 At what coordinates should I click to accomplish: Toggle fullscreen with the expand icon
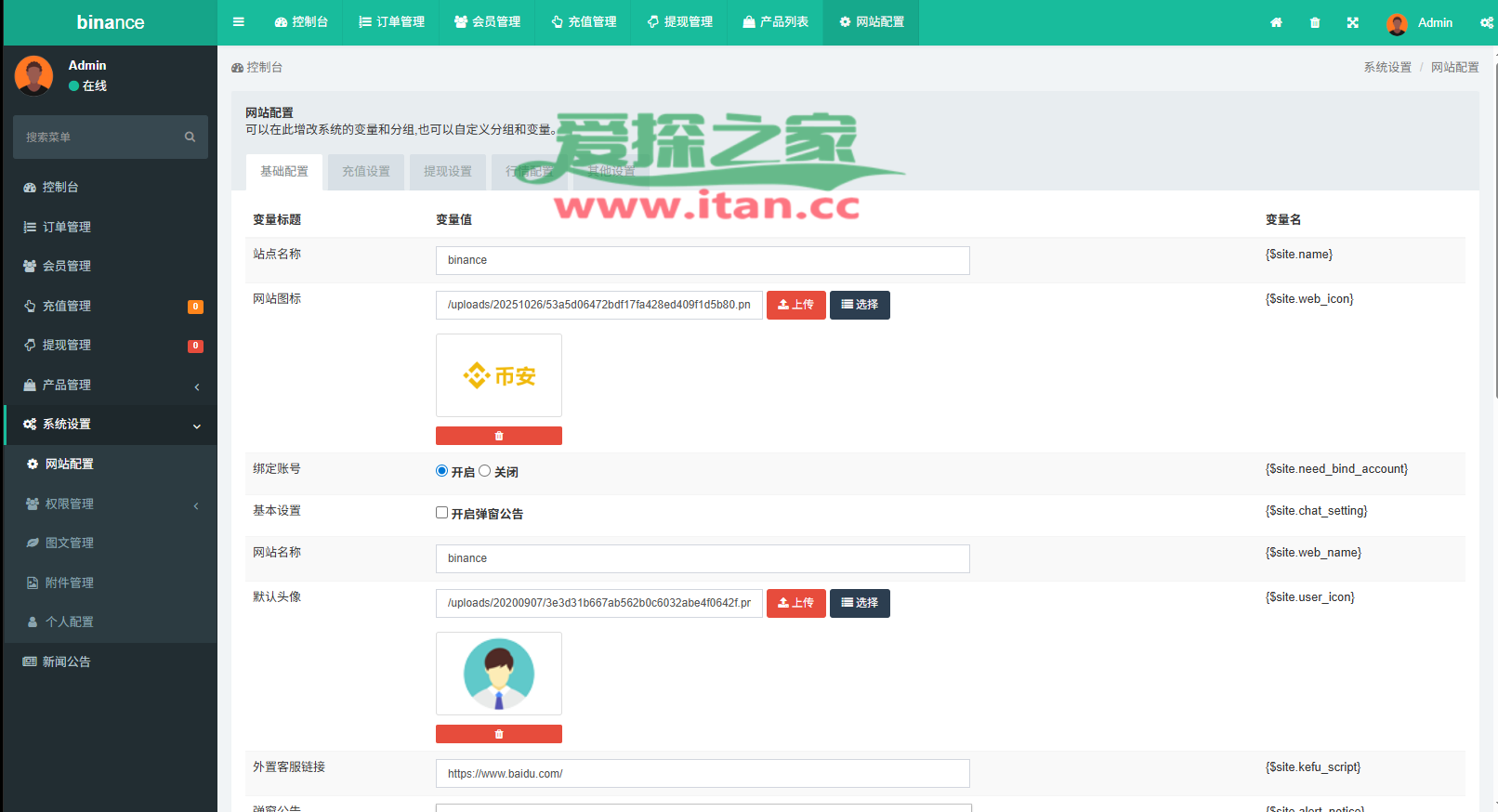1353,23
